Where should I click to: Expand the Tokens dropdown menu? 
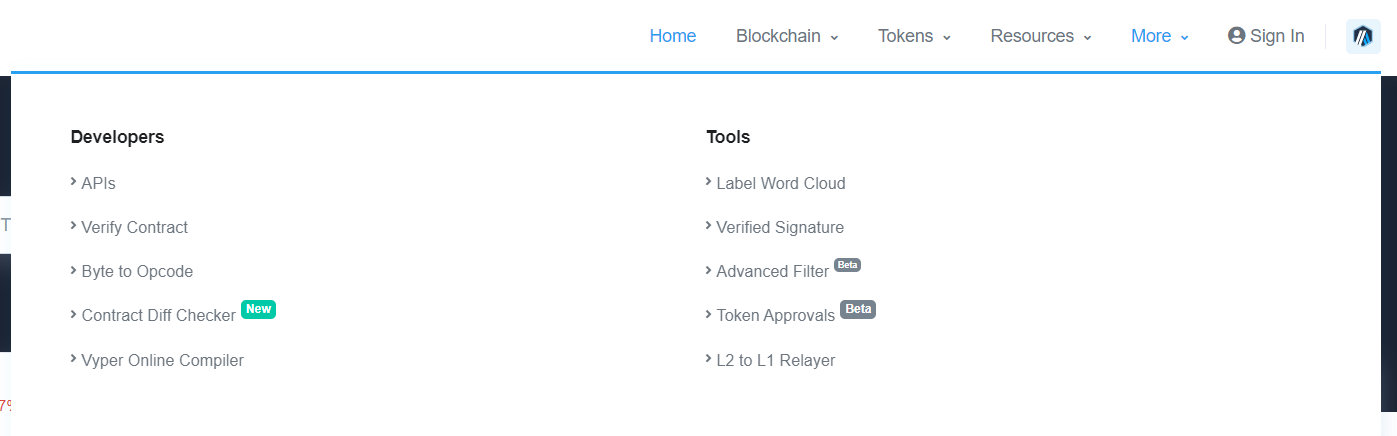(x=914, y=36)
